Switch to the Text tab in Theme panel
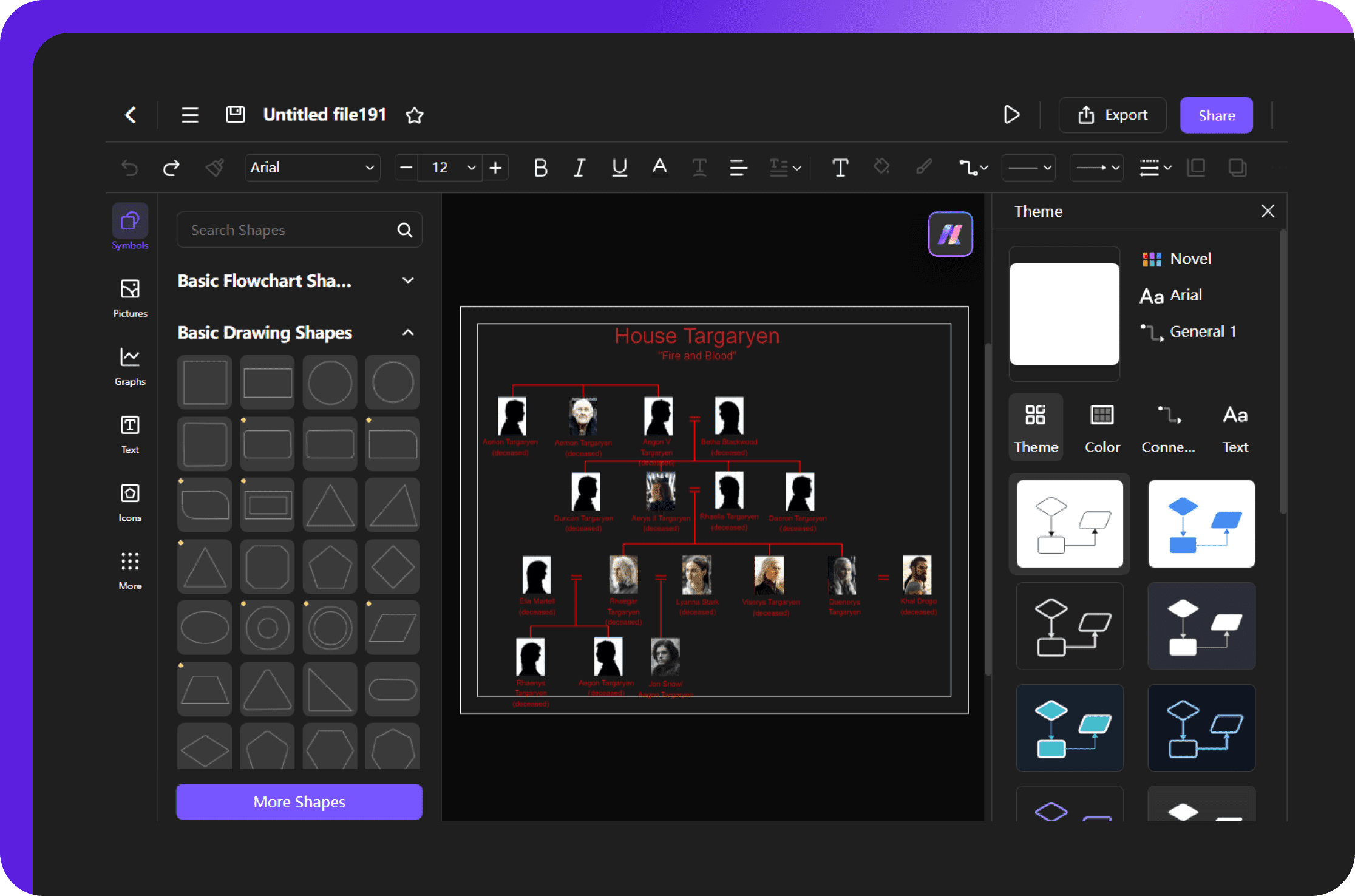Image resolution: width=1355 pixels, height=896 pixels. [1235, 428]
